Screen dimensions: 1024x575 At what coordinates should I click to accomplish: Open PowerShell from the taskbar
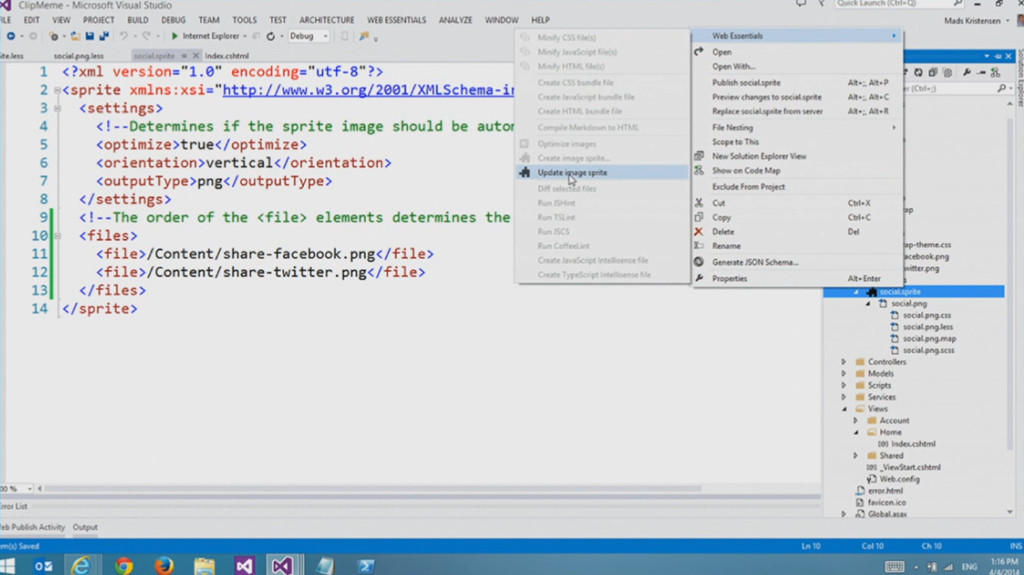(366, 566)
